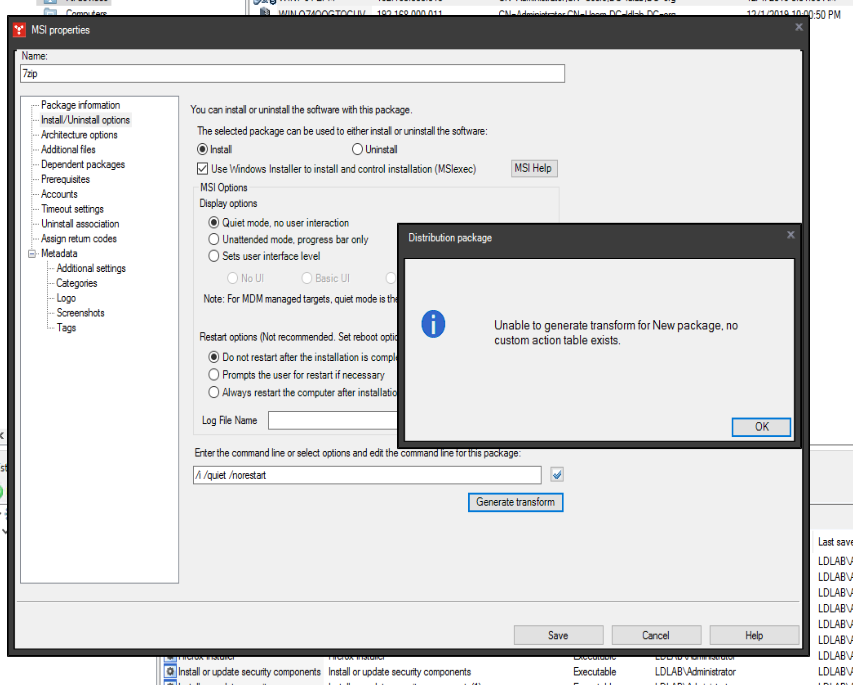Image resolution: width=853 pixels, height=685 pixels.
Task: Select Prompts the user for restart option
Action: pos(214,375)
